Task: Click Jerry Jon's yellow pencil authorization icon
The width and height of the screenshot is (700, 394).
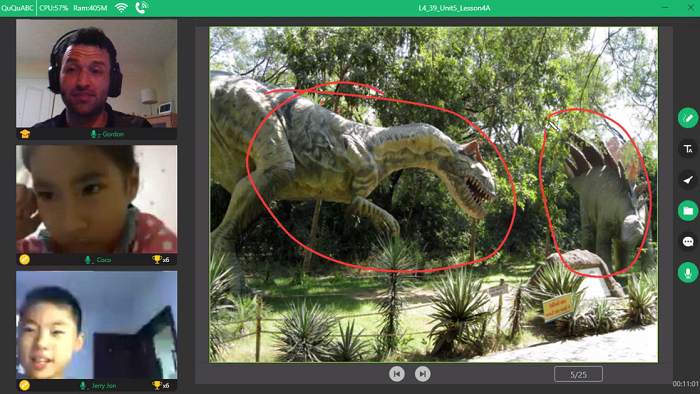Action: pyautogui.click(x=25, y=385)
